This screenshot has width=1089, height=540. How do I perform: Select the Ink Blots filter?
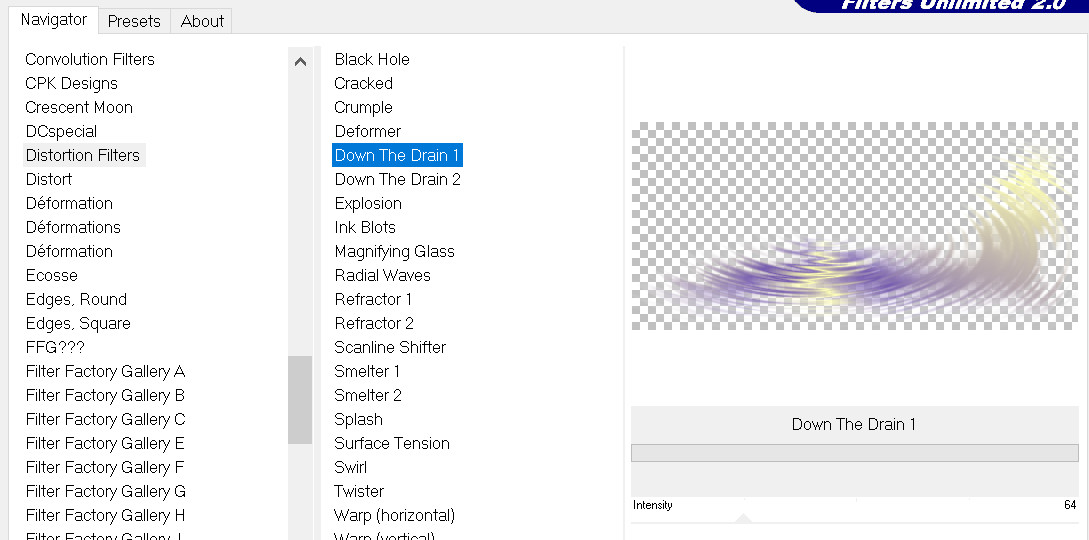[365, 227]
